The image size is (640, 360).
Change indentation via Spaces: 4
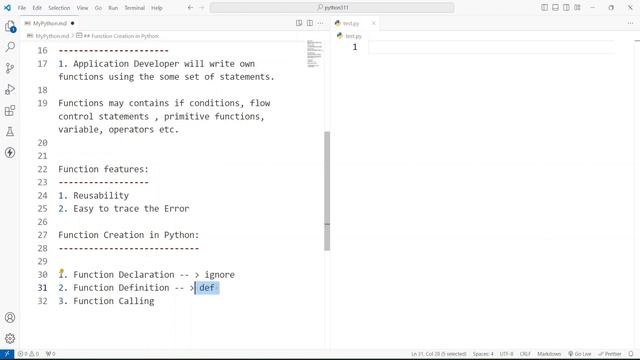point(483,354)
